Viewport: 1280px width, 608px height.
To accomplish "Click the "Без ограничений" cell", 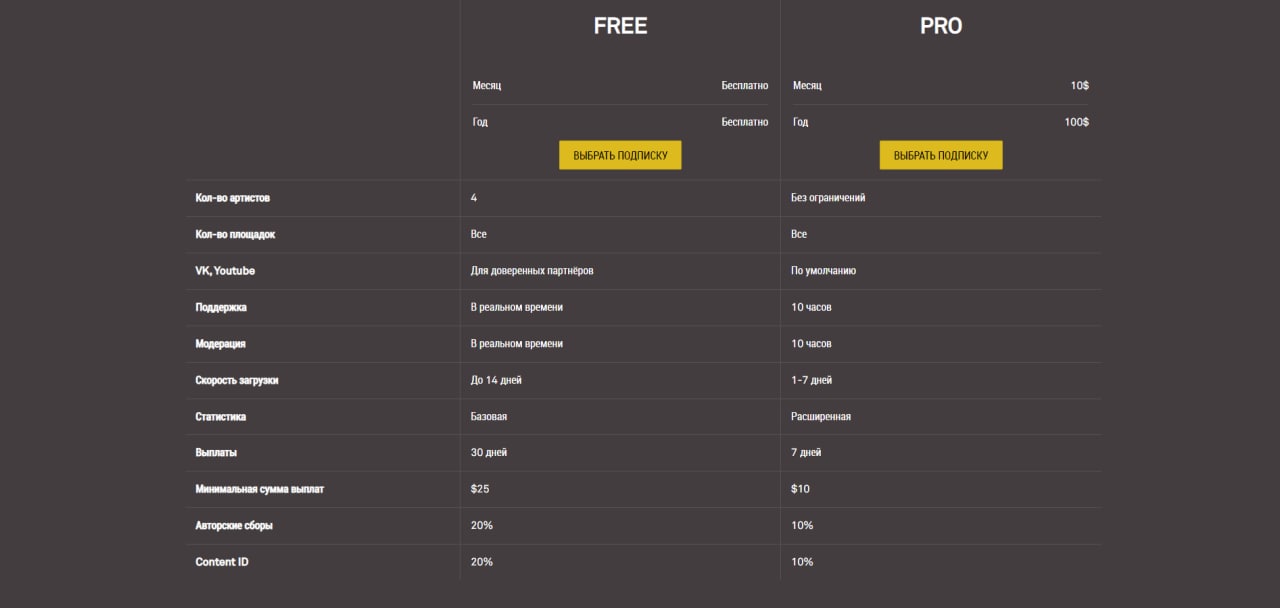I will coord(828,198).
